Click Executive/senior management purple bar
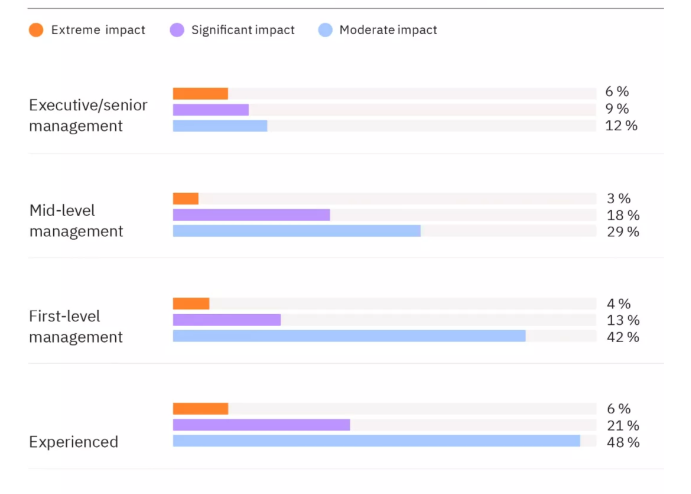This screenshot has height=494, width=691. pos(211,109)
